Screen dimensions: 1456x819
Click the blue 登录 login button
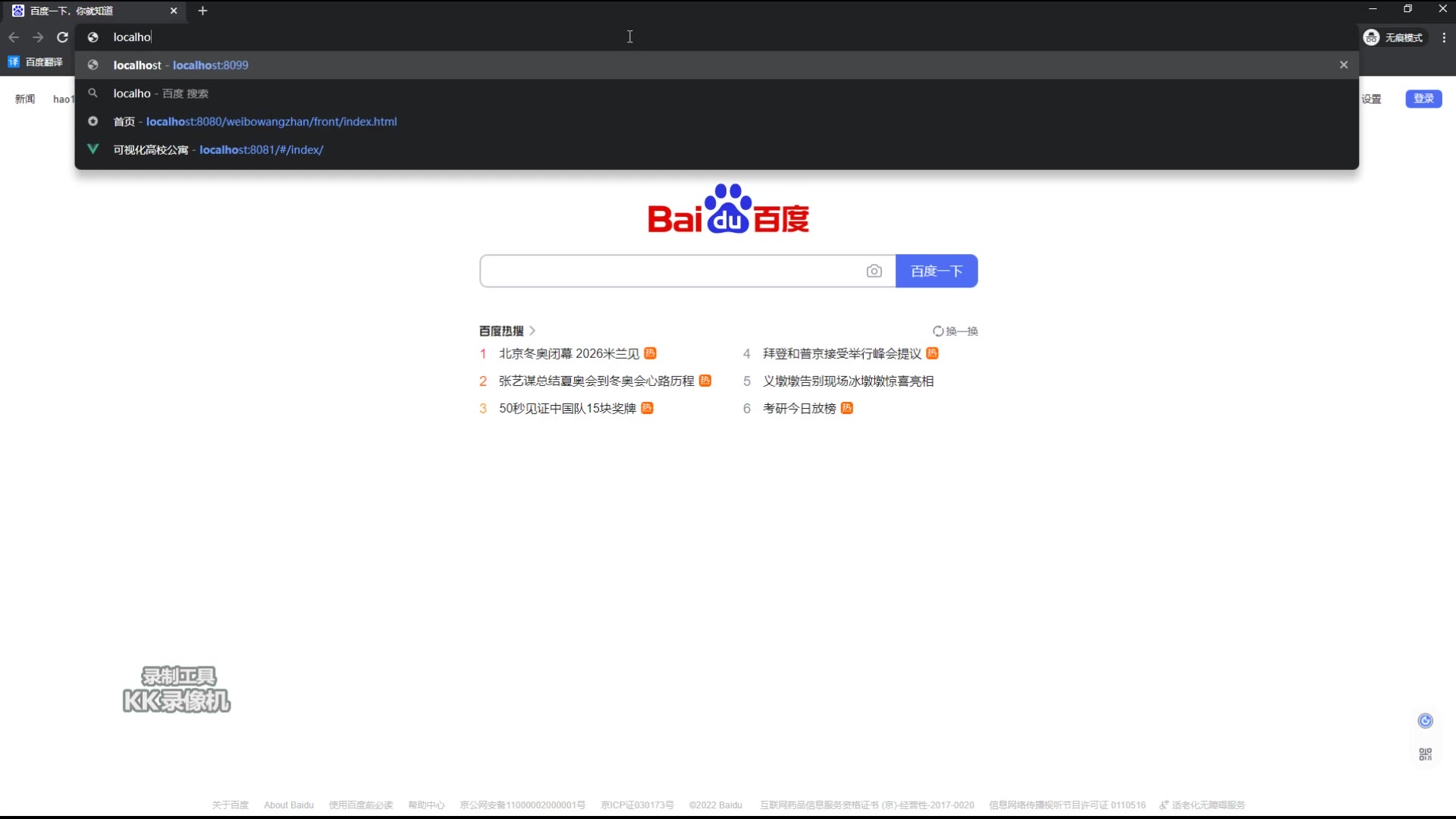point(1423,99)
